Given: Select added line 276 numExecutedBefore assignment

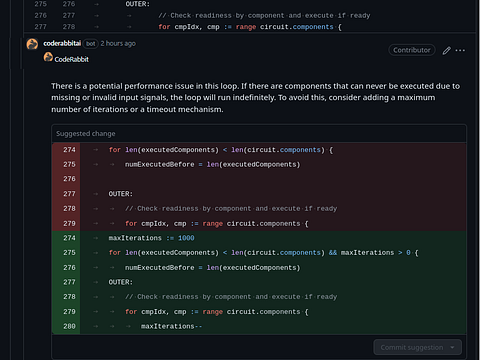Looking at the screenshot, I should tap(259, 268).
